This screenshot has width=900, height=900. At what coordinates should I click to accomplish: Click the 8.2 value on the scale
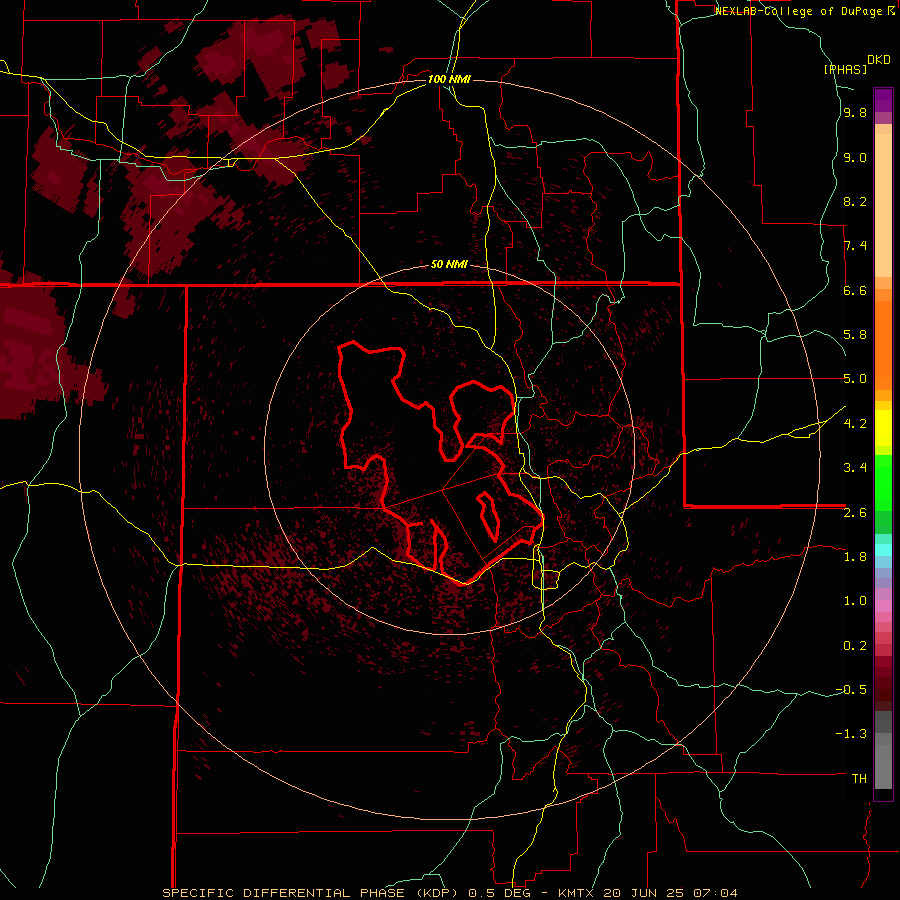[855, 201]
